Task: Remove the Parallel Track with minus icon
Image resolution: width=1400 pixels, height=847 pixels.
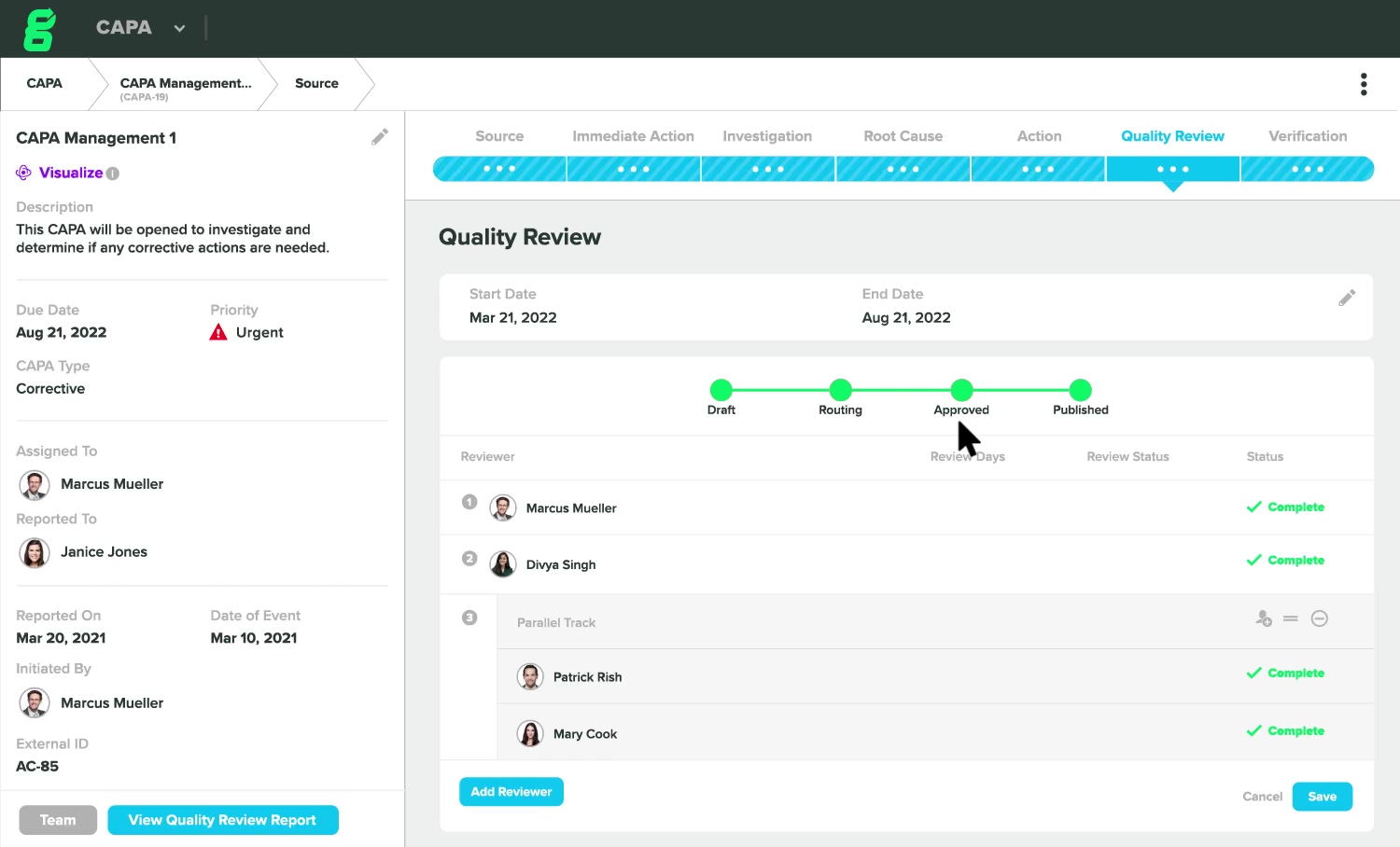Action: click(1319, 618)
